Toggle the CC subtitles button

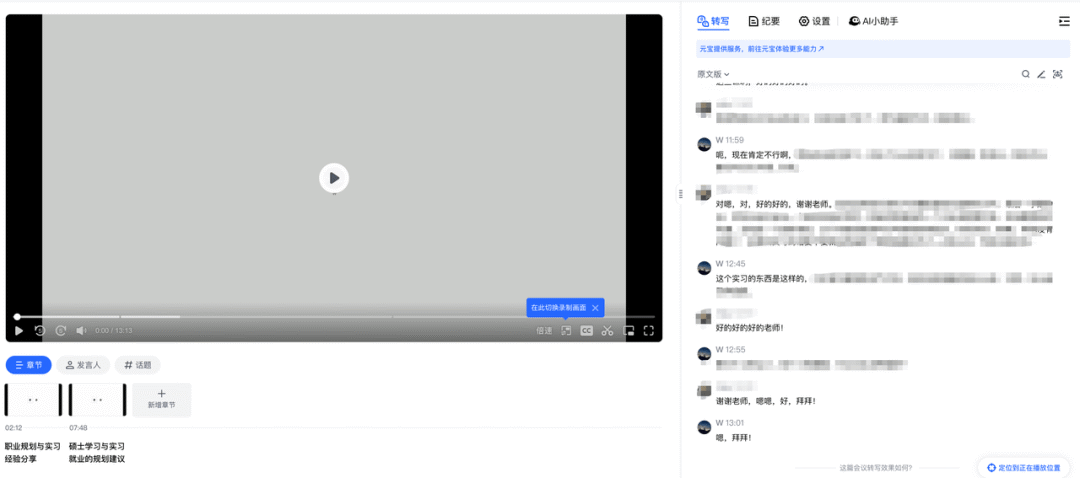pyautogui.click(x=586, y=331)
